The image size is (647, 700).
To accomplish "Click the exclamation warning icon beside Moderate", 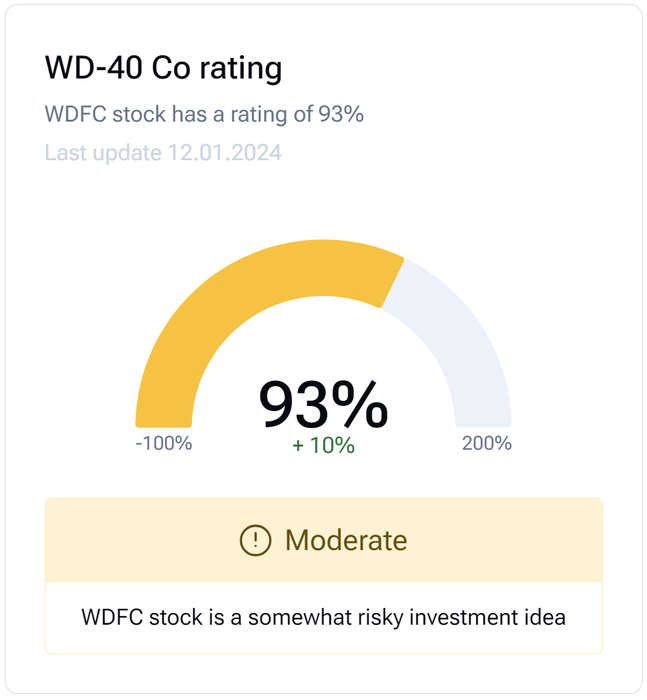I will (x=255, y=540).
